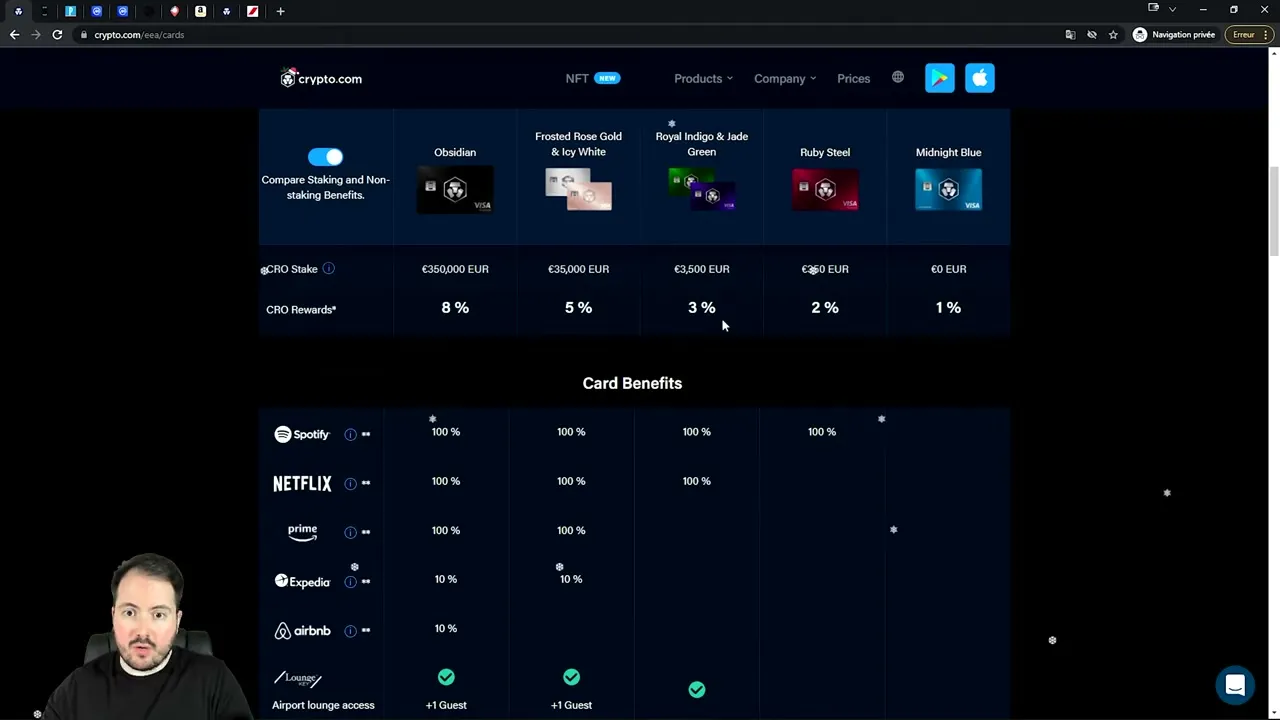
Task: Go to the Prices page
Action: click(x=853, y=78)
